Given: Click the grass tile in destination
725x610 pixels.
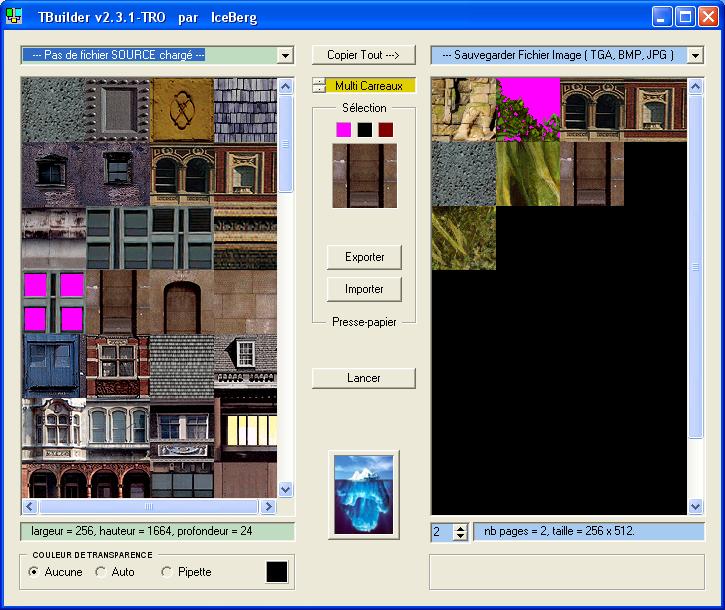Looking at the screenshot, I should click(x=464, y=238).
